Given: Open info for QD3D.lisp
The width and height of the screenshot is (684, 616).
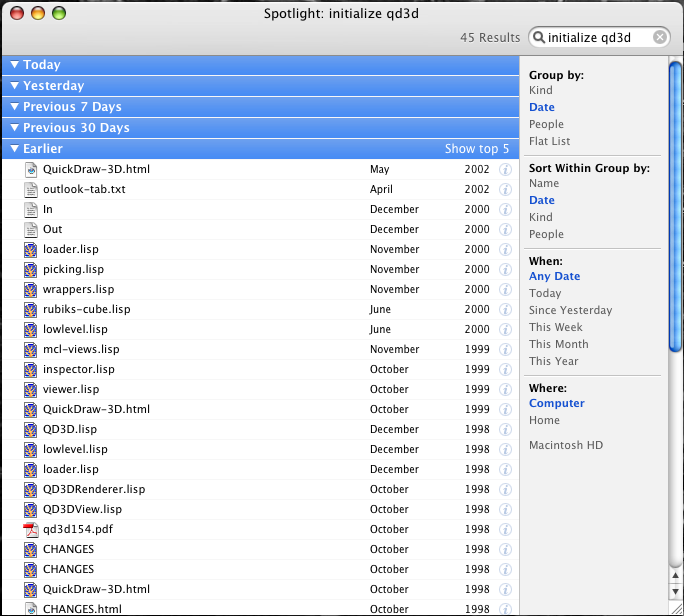Looking at the screenshot, I should click(x=505, y=430).
